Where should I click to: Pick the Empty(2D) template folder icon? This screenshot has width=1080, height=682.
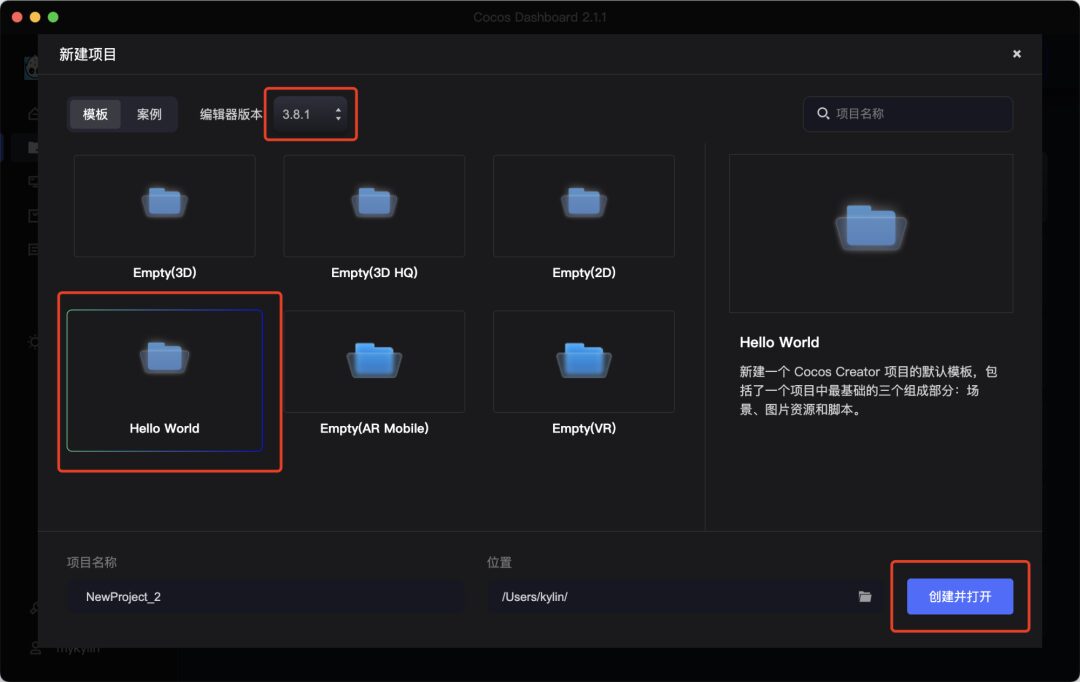(584, 203)
